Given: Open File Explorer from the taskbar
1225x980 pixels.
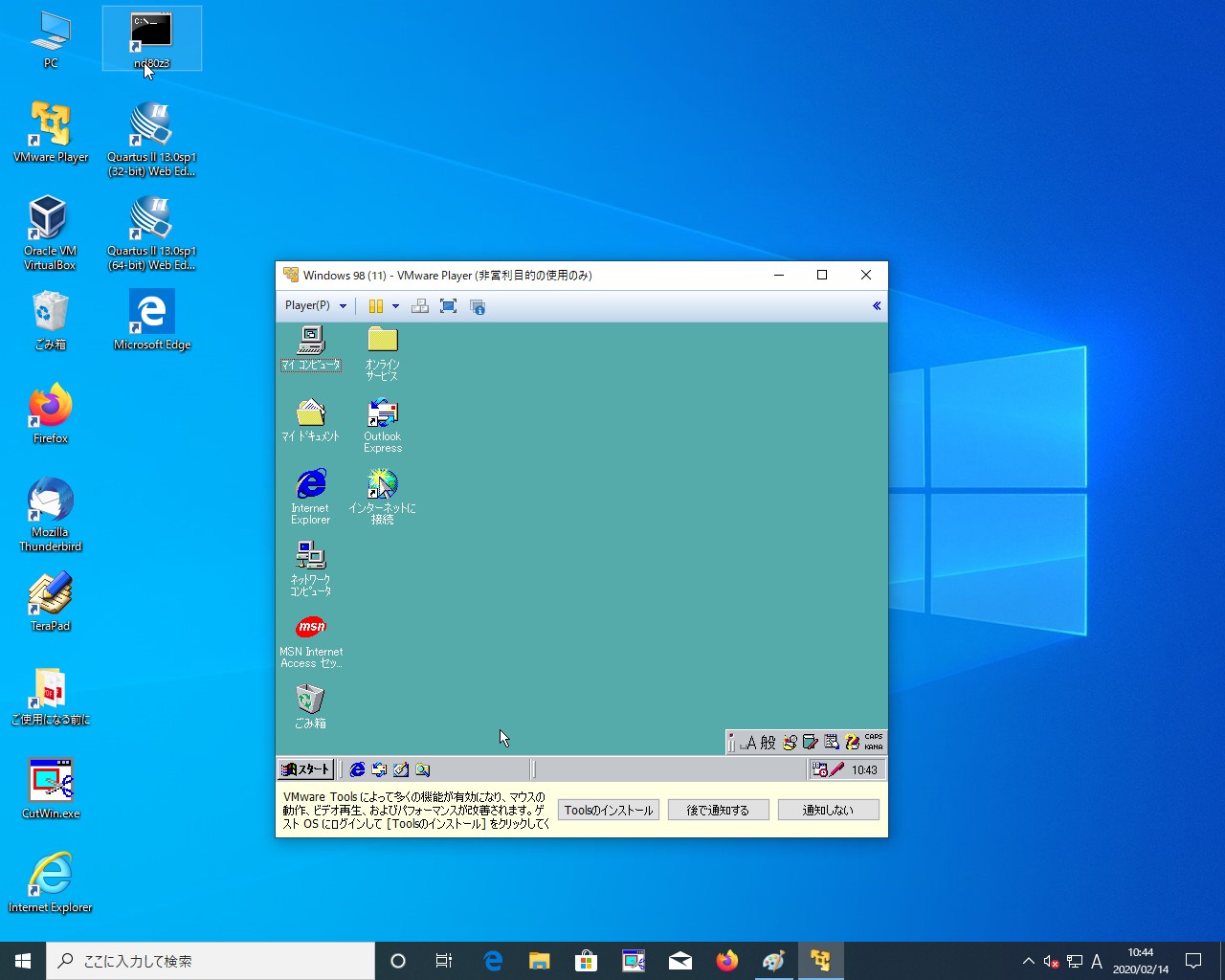Looking at the screenshot, I should [x=540, y=961].
